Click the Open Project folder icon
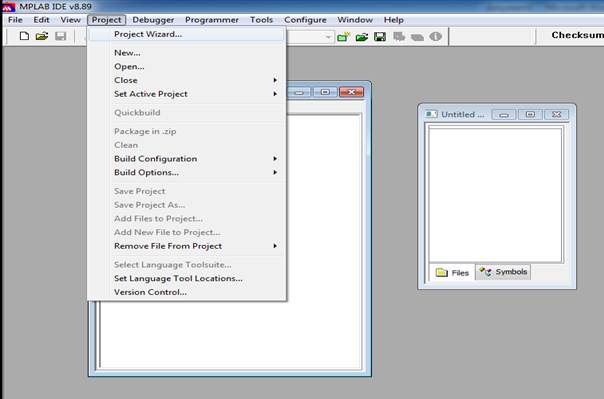This screenshot has width=604, height=399. click(x=362, y=37)
